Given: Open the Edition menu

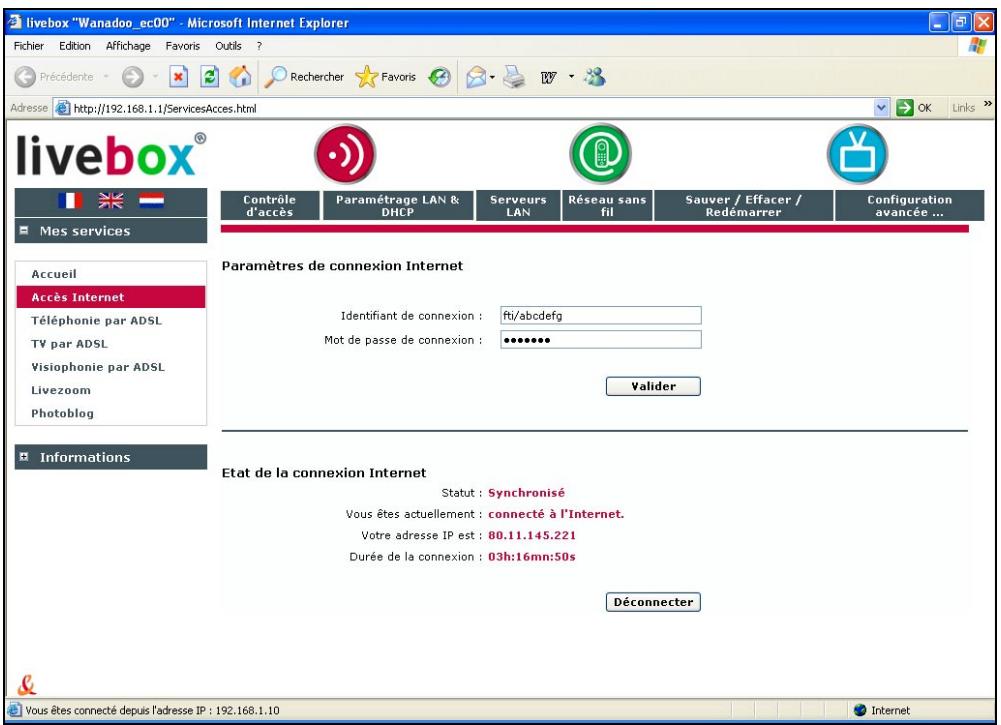Looking at the screenshot, I should point(75,46).
